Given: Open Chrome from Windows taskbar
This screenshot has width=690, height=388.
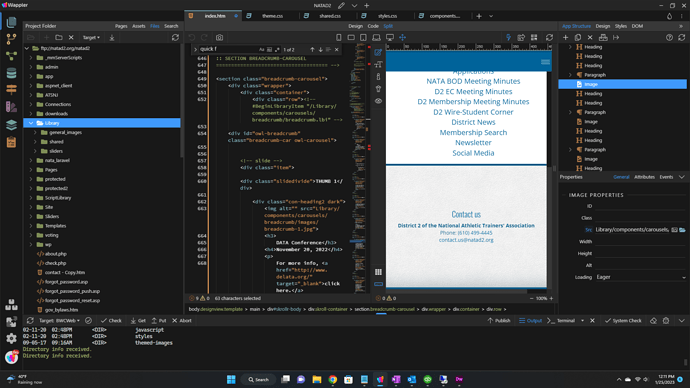Looking at the screenshot, I should (x=333, y=379).
